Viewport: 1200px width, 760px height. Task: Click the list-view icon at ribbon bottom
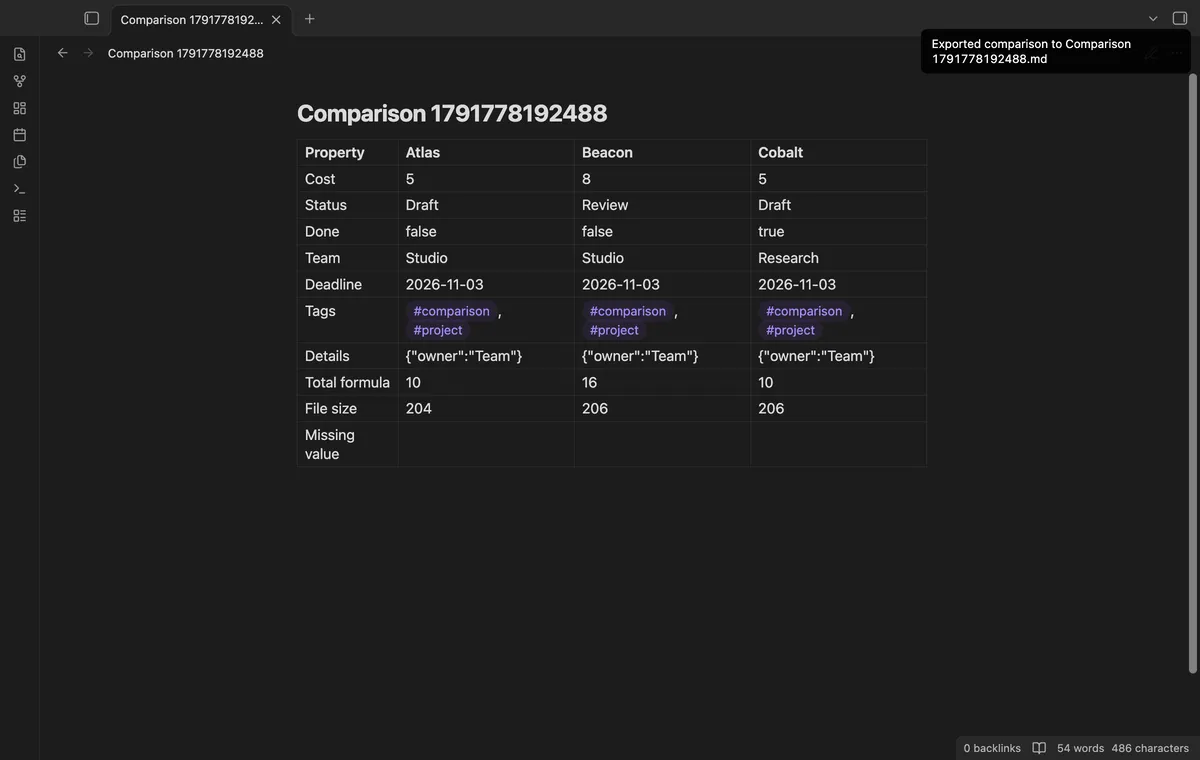click(x=20, y=215)
